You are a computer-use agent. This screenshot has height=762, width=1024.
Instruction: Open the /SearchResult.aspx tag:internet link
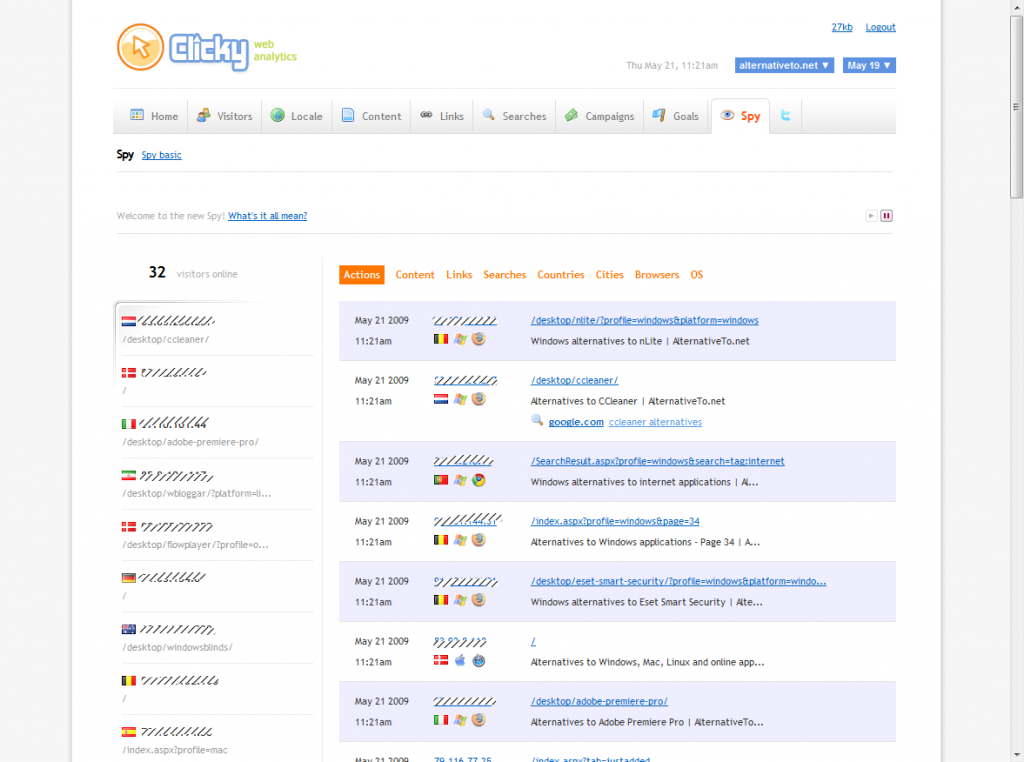pos(658,461)
